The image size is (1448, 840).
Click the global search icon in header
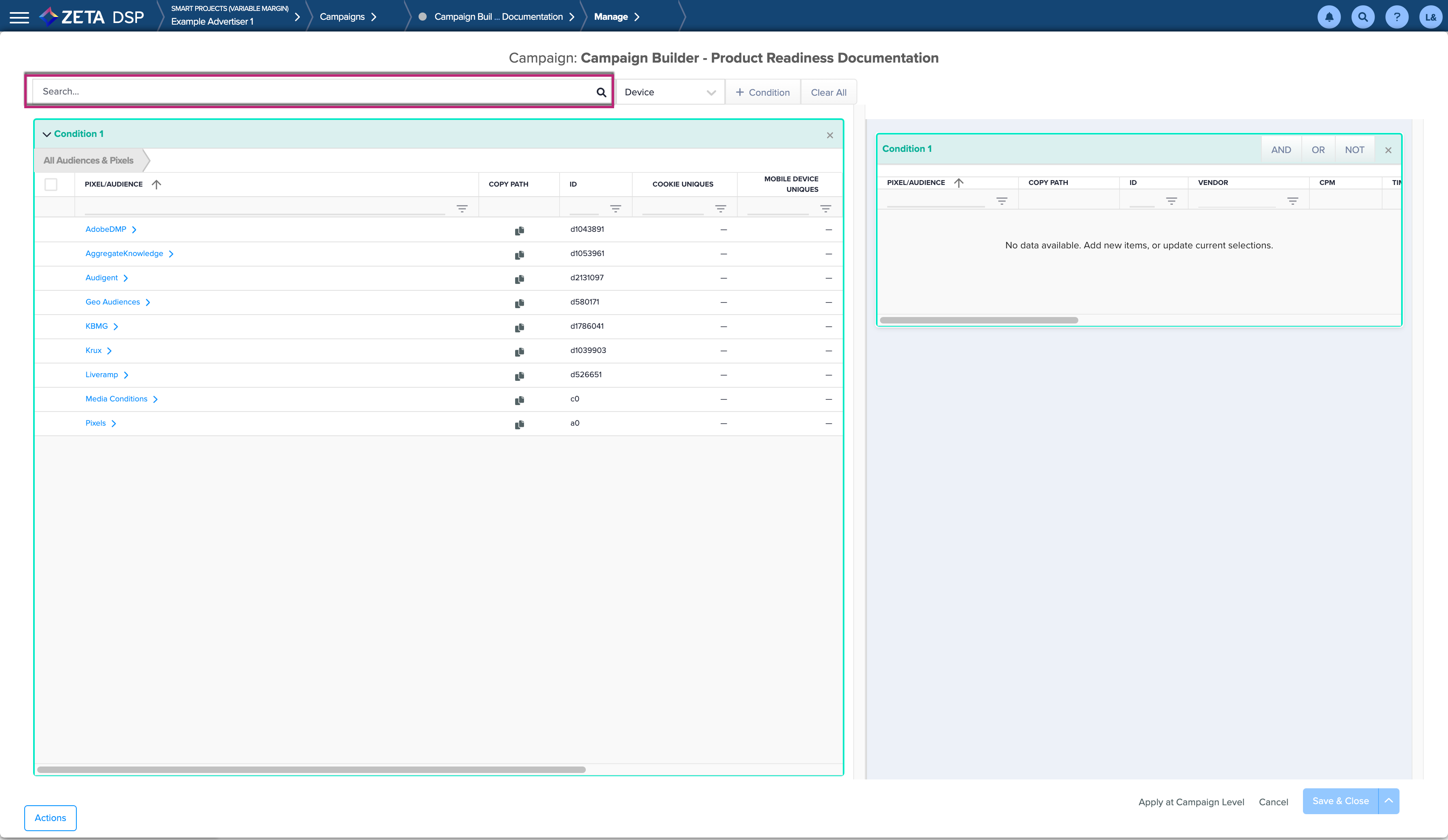(1363, 17)
